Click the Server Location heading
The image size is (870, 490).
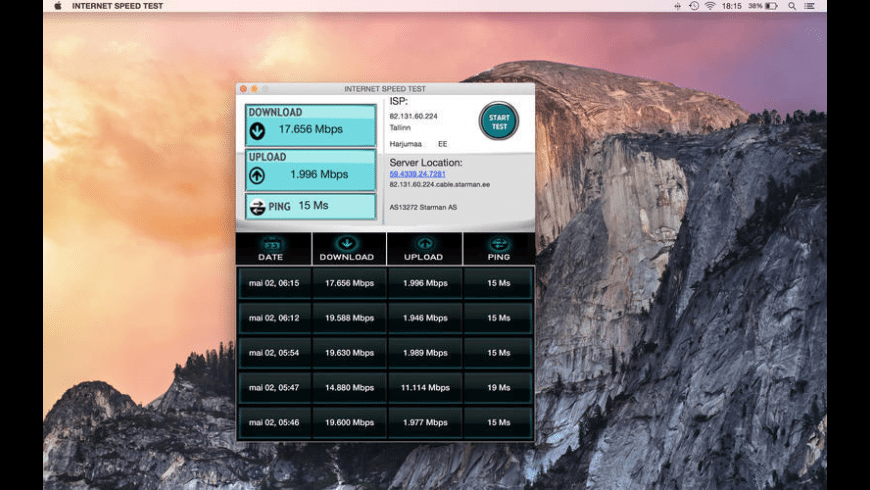pyautogui.click(x=426, y=163)
